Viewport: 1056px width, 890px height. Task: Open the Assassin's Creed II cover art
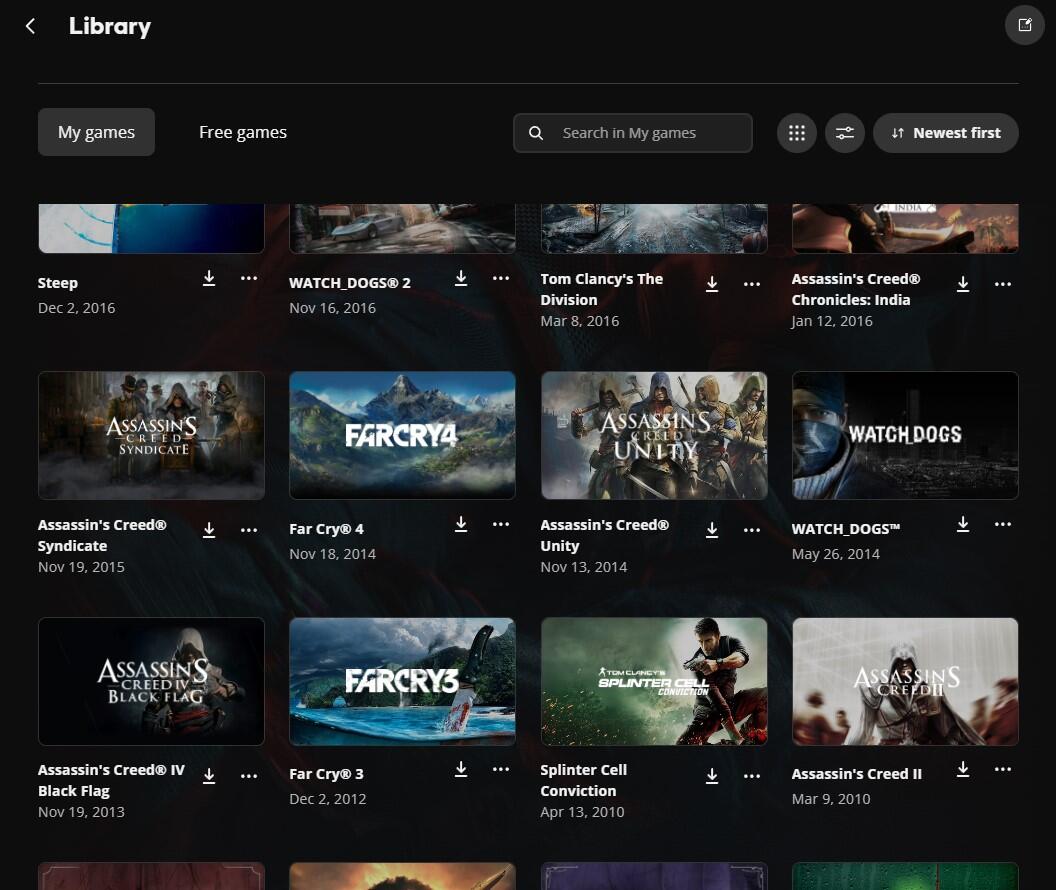pos(905,681)
